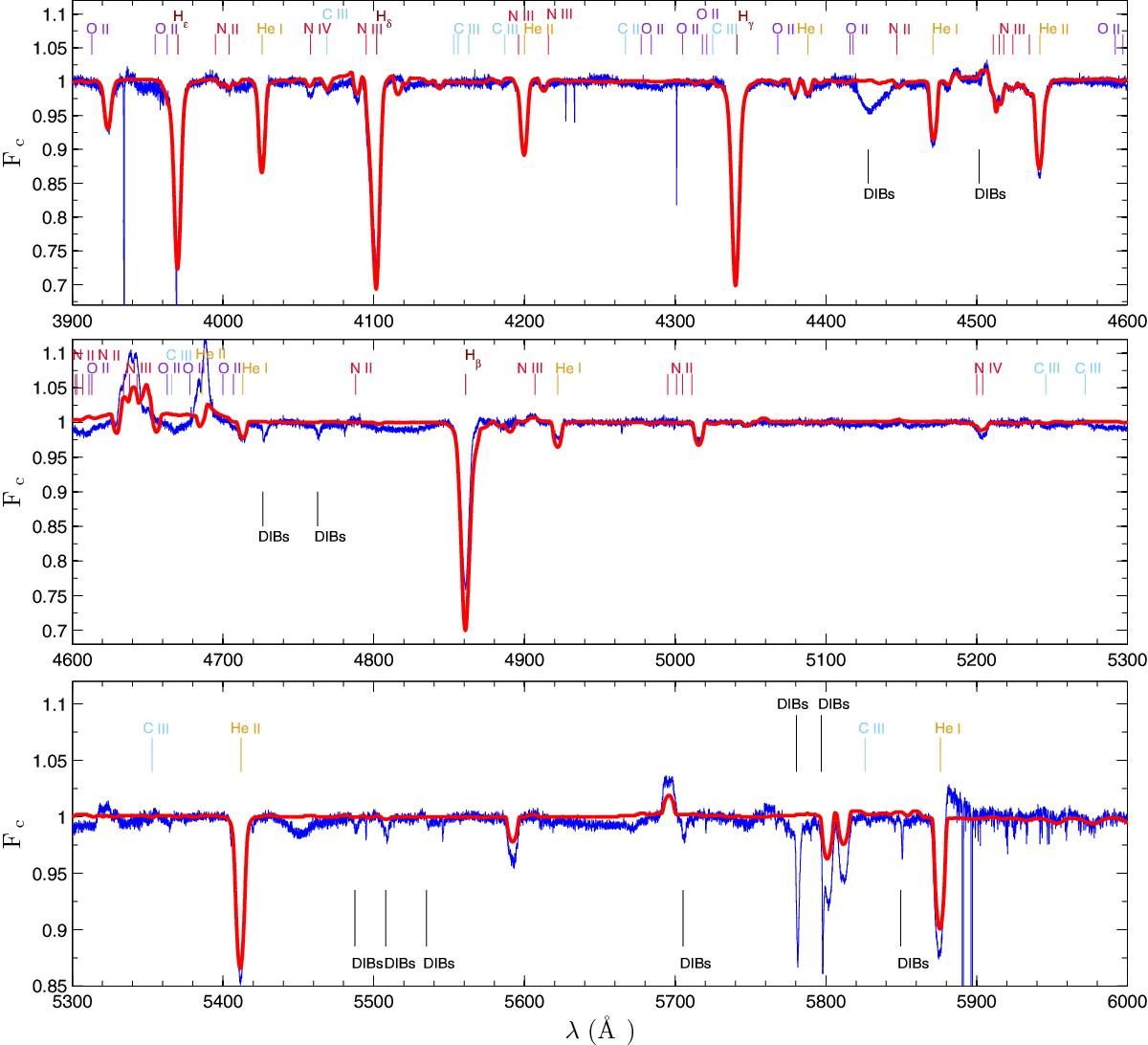The image size is (1148, 1045).
Task: Click the He I label in the bottom panel
Action: point(947,728)
